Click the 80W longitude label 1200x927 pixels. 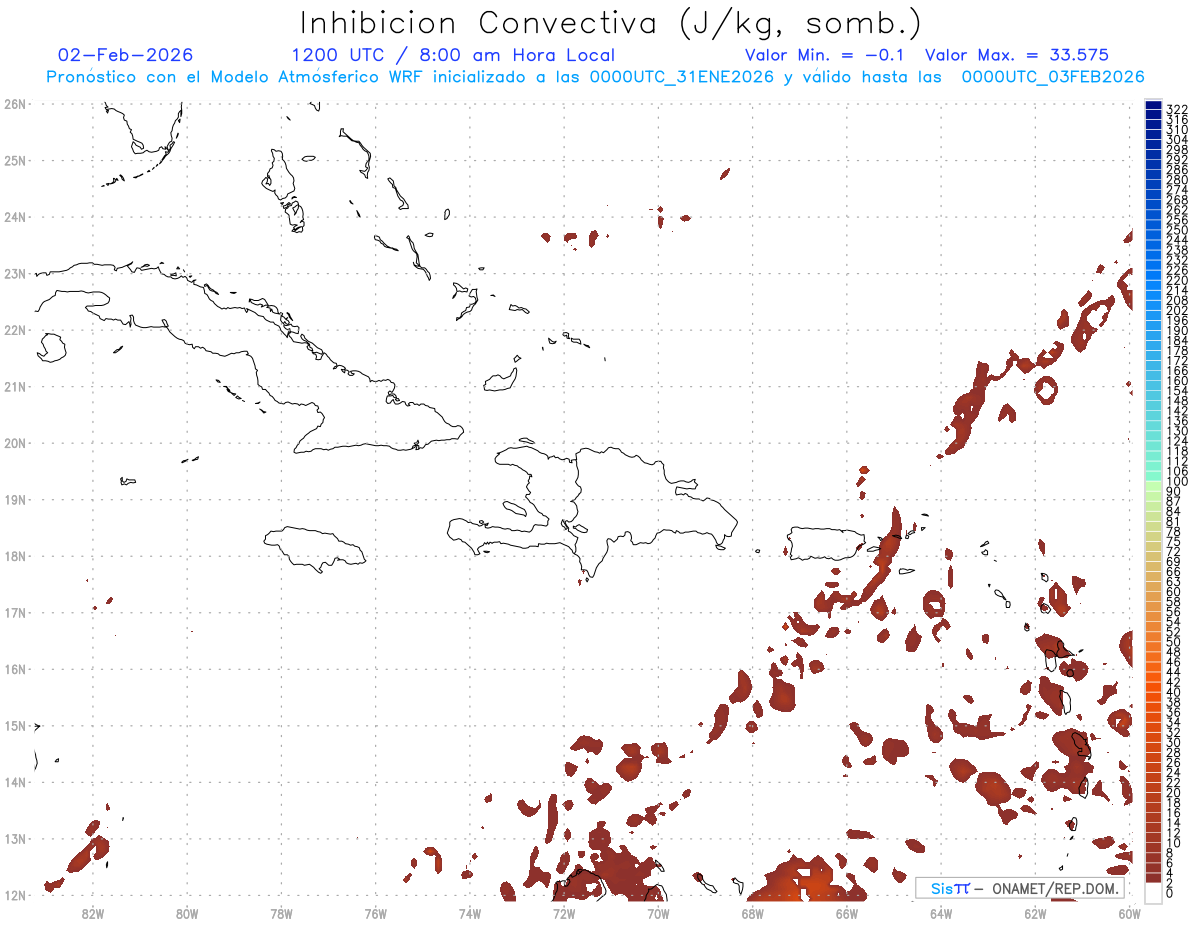[187, 913]
